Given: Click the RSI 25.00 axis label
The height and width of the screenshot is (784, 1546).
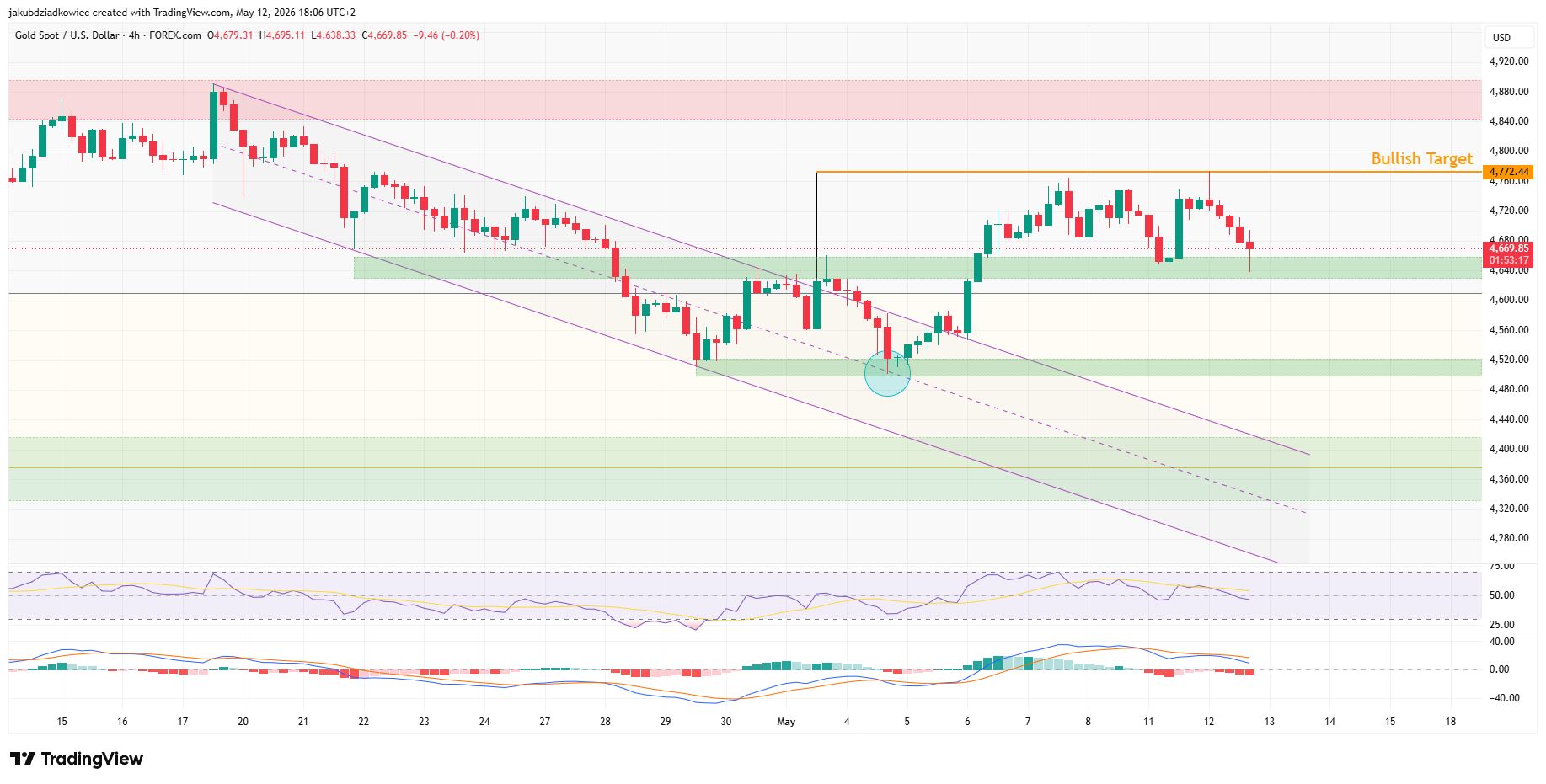Looking at the screenshot, I should click(x=1502, y=625).
